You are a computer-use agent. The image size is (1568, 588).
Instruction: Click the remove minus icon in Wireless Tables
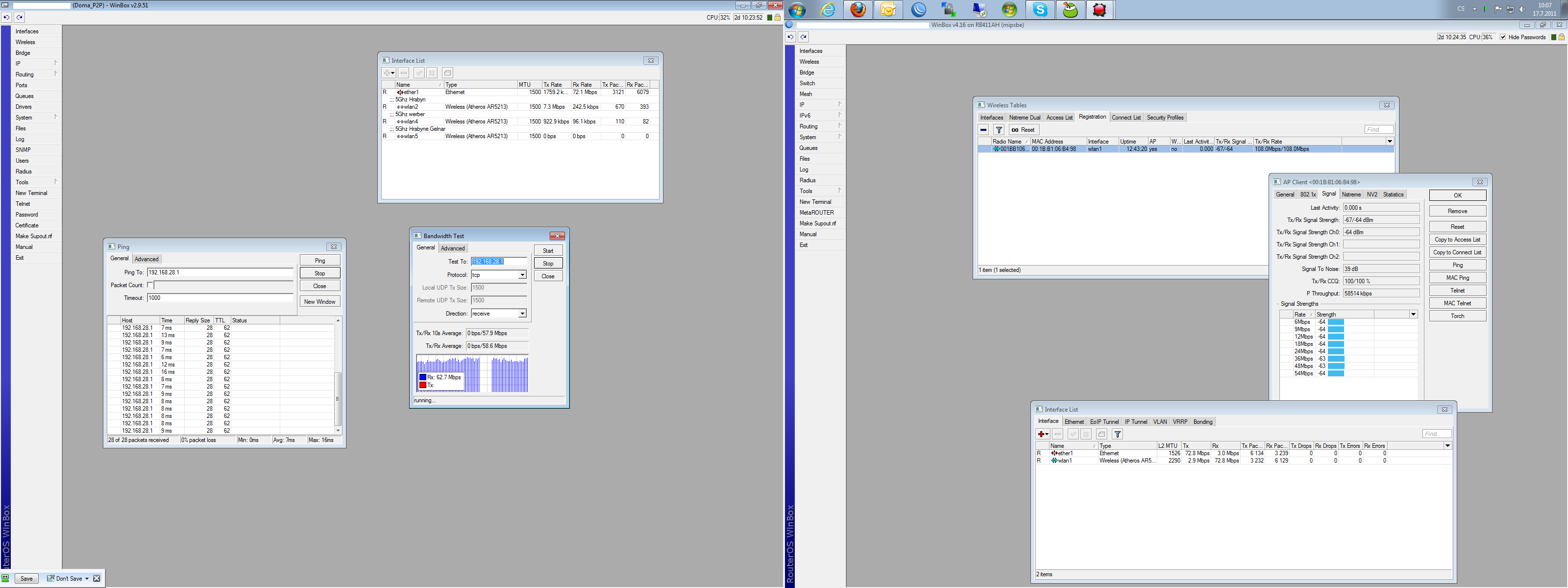(983, 130)
